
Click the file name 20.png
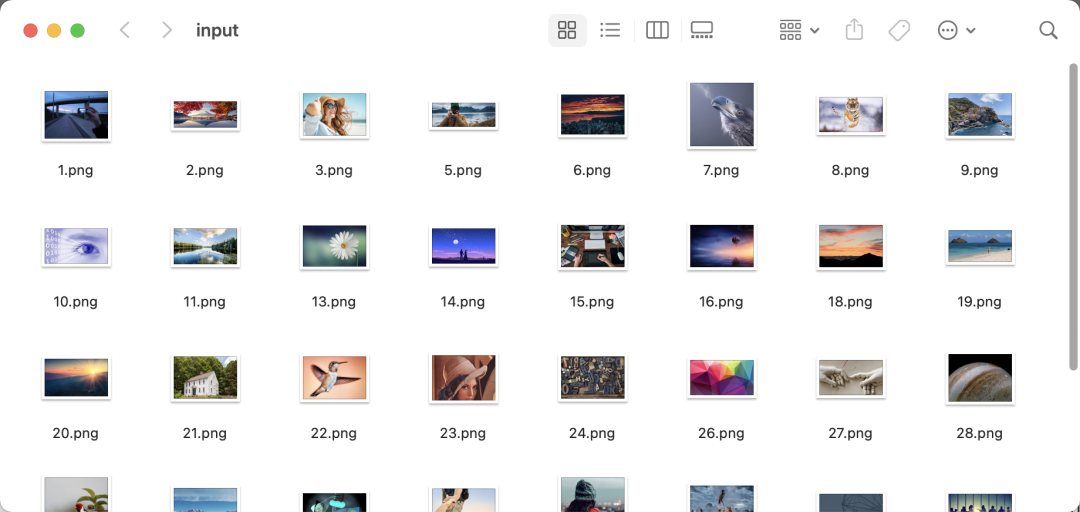76,433
